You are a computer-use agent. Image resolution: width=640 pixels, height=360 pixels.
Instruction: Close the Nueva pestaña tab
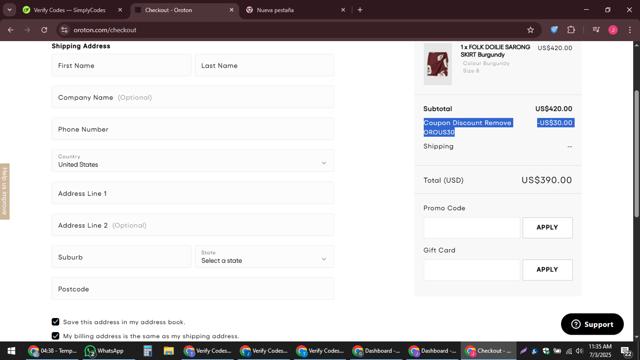(x=343, y=10)
